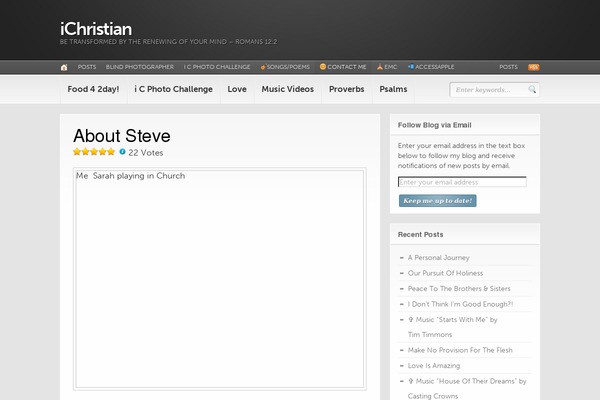
Task: Rate with the first star
Action: coord(77,152)
